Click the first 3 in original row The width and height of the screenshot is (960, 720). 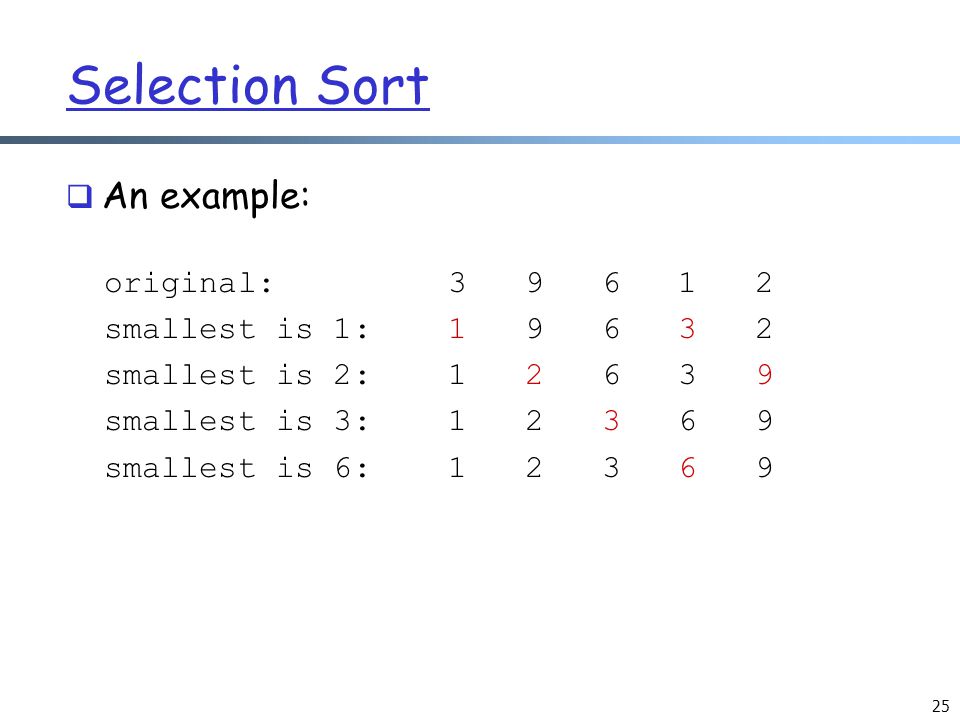coord(457,283)
